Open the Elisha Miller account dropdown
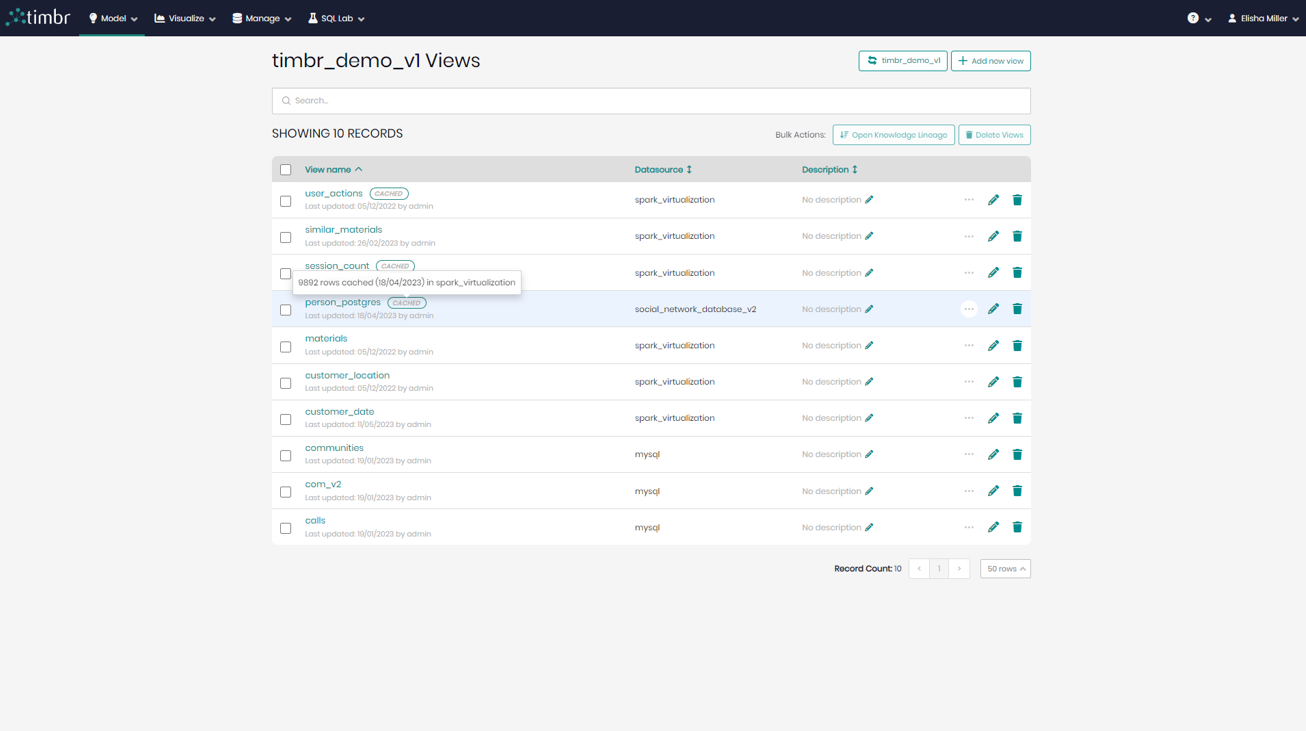Viewport: 1306px width, 731px height. tap(1260, 17)
